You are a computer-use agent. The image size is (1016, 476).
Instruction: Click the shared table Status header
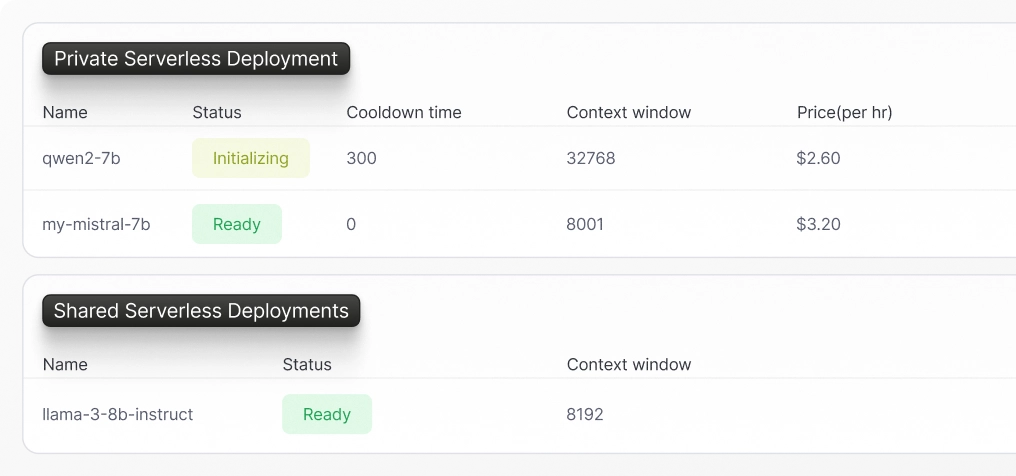point(306,365)
